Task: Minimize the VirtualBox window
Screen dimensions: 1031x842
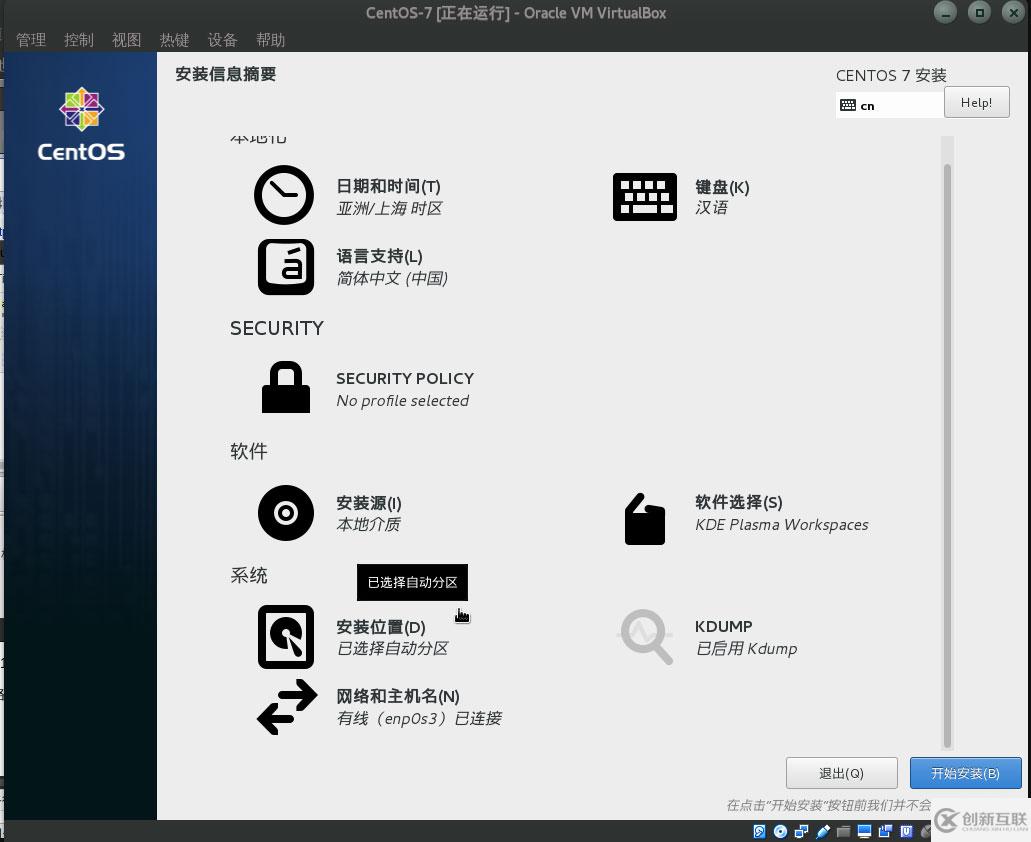Action: point(946,12)
